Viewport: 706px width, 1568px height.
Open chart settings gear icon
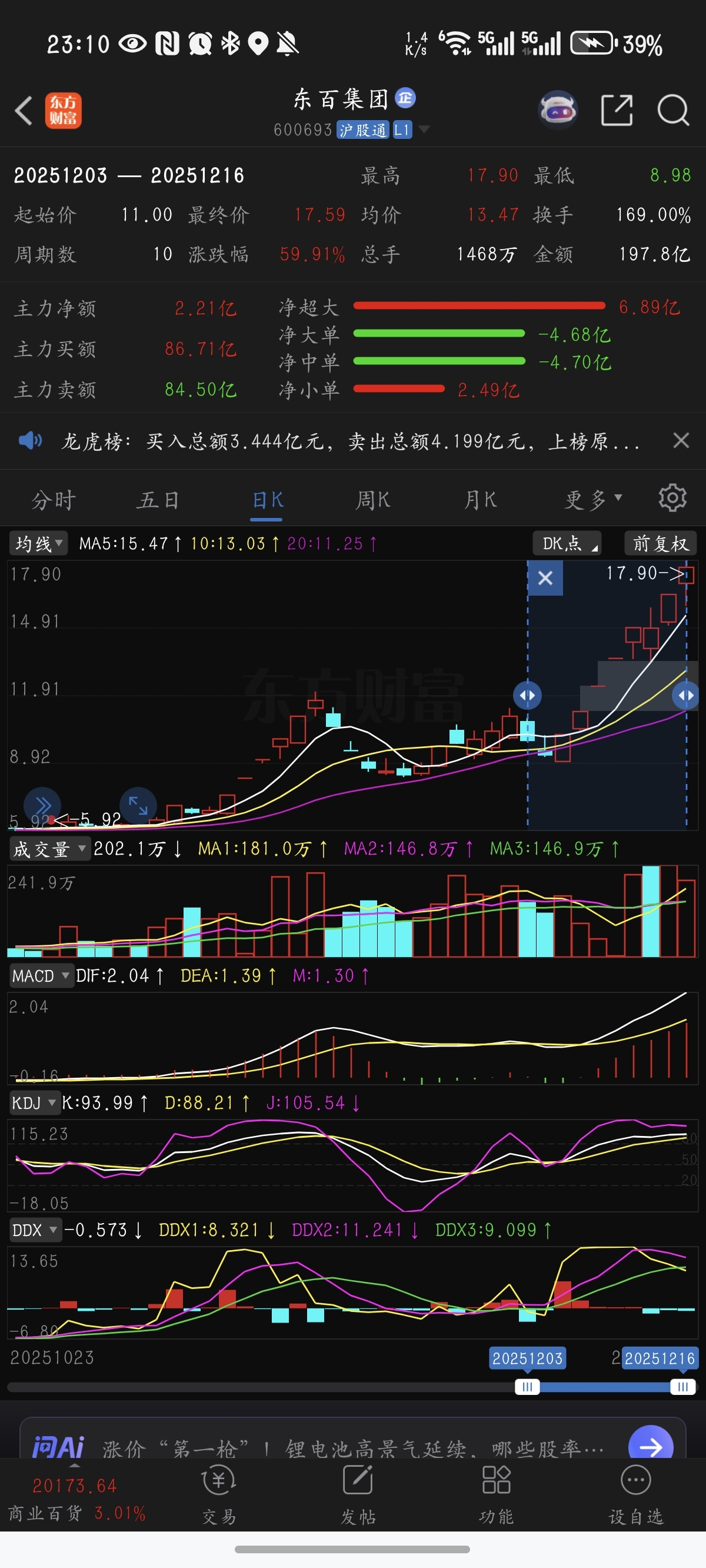[x=672, y=499]
